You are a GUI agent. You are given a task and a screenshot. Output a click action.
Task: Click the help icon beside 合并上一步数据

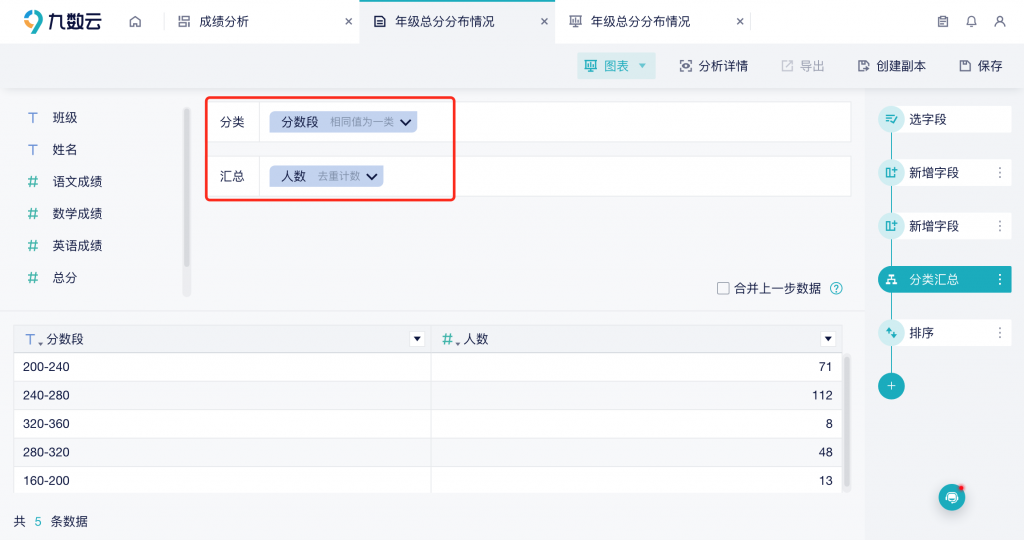(836, 288)
